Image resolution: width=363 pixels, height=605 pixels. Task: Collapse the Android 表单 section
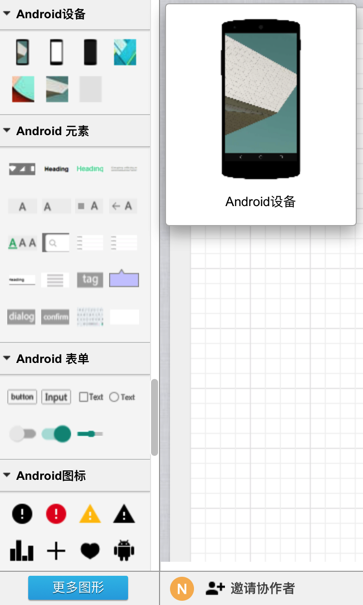click(7, 358)
